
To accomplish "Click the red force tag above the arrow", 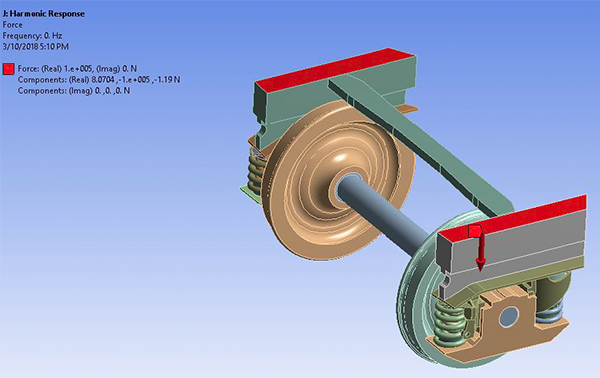I will [x=474, y=231].
